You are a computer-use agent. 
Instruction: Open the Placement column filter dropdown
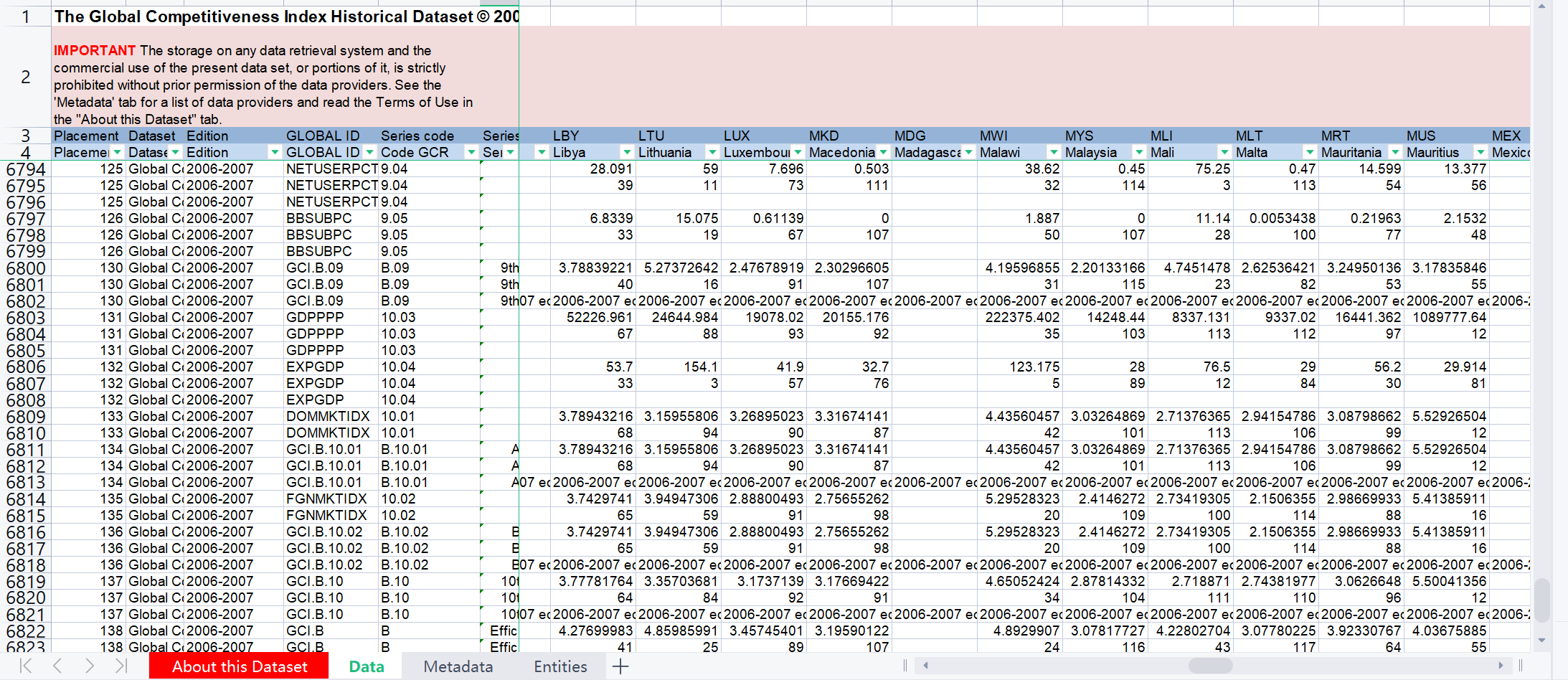click(117, 152)
